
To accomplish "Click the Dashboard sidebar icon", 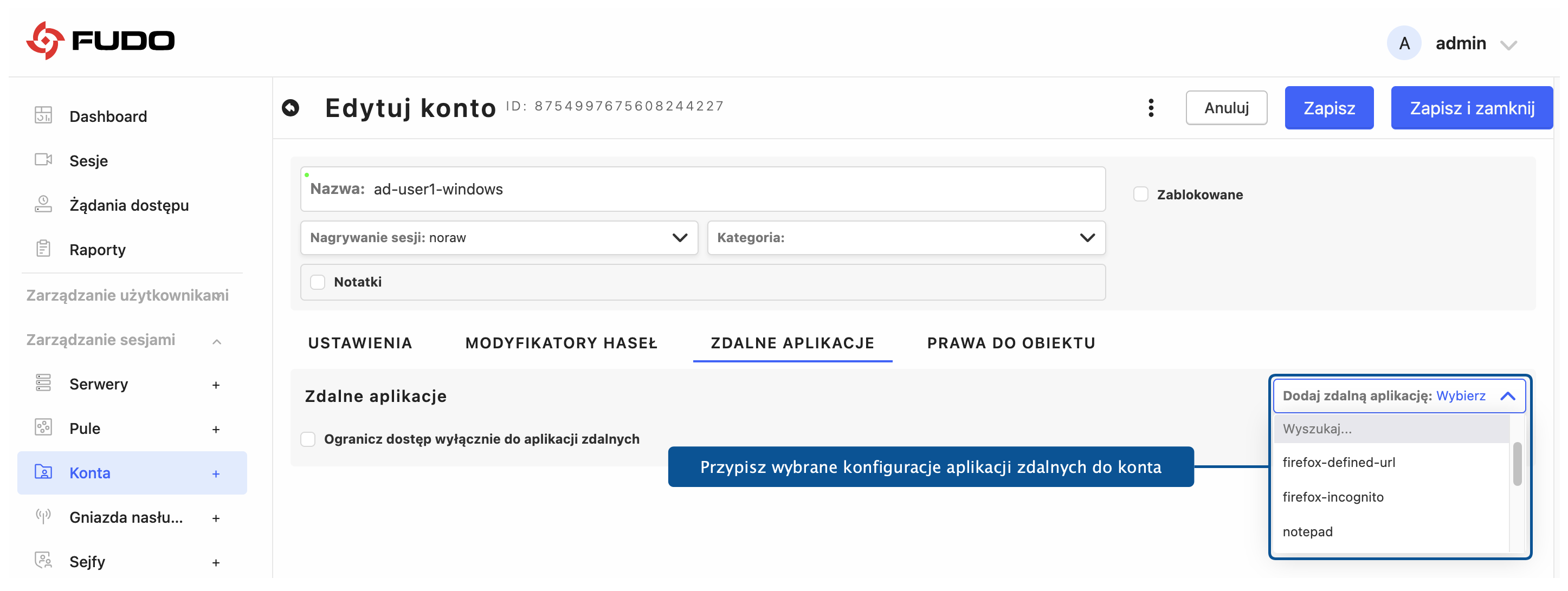I will coord(43,115).
